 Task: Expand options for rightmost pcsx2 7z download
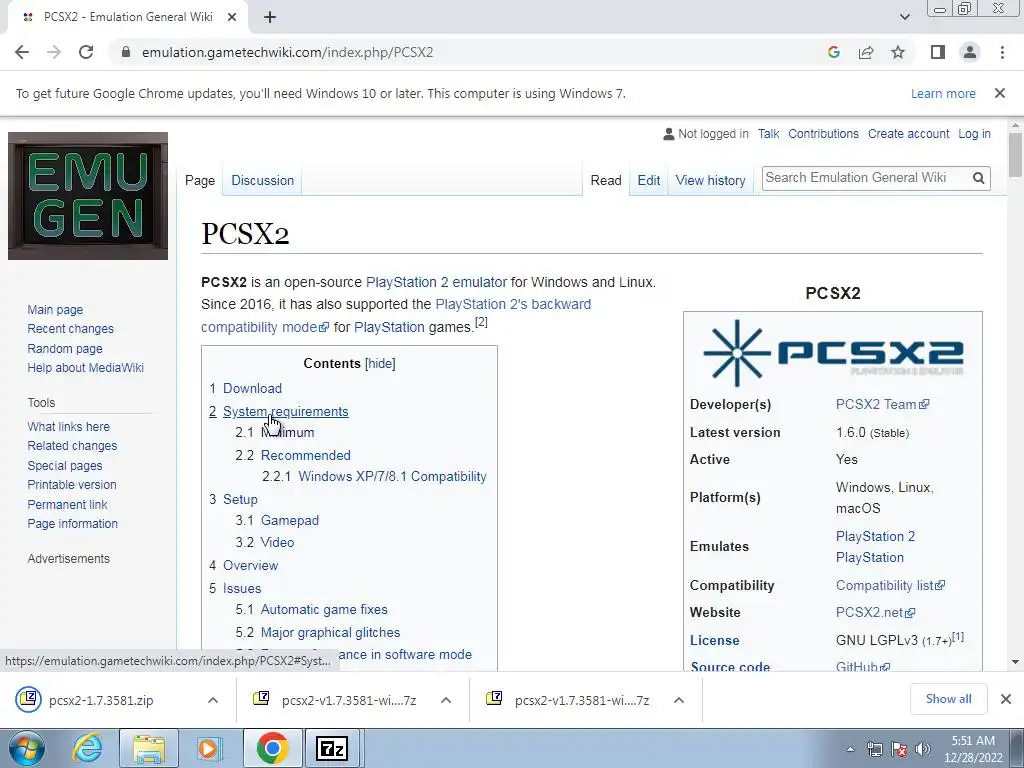679,700
